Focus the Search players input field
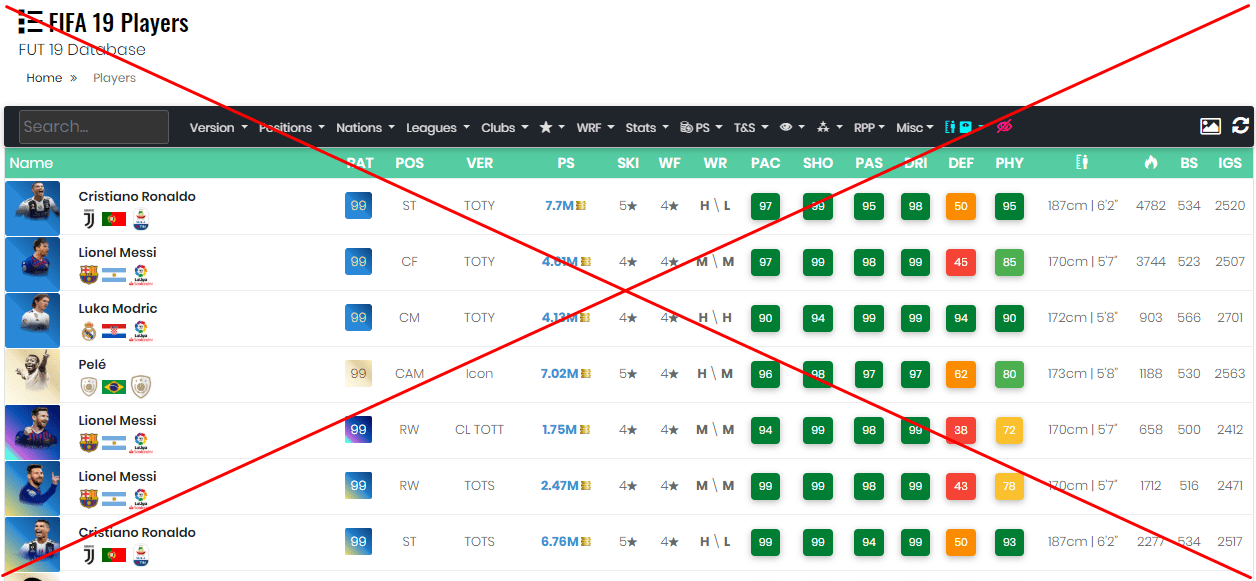1256x581 pixels. coord(94,127)
